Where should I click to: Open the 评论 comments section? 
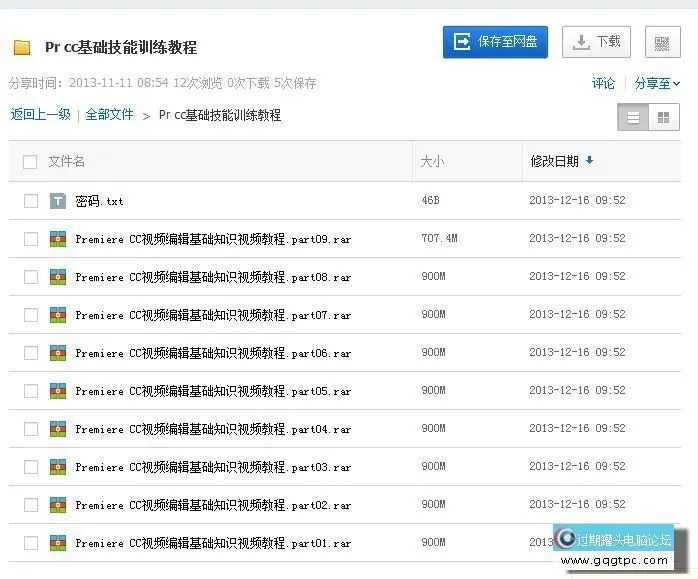click(x=603, y=84)
